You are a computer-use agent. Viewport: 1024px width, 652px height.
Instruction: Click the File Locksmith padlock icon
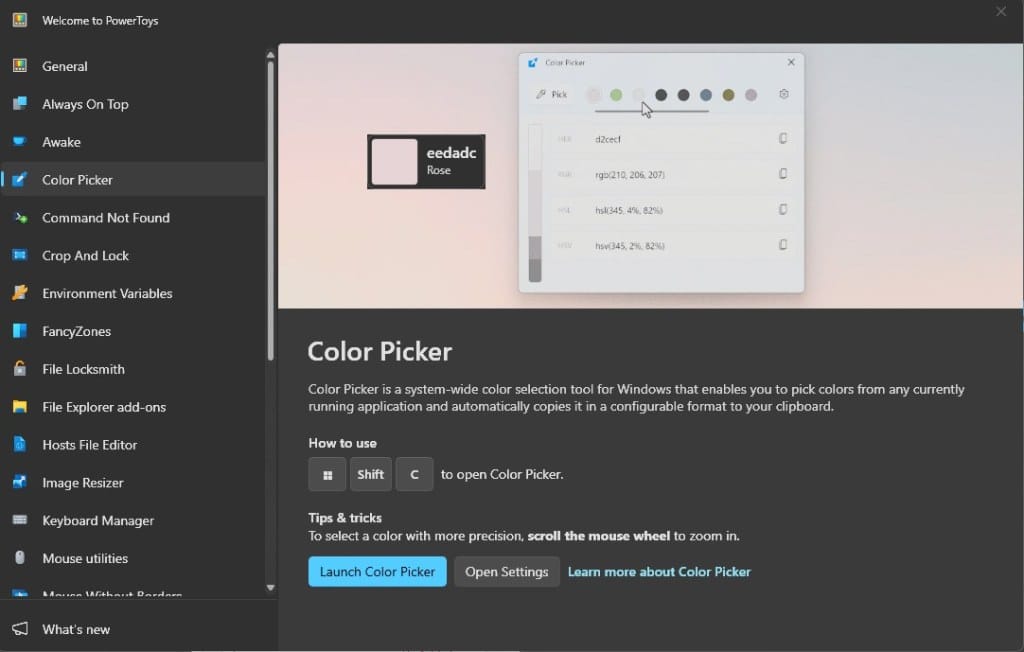tap(19, 369)
